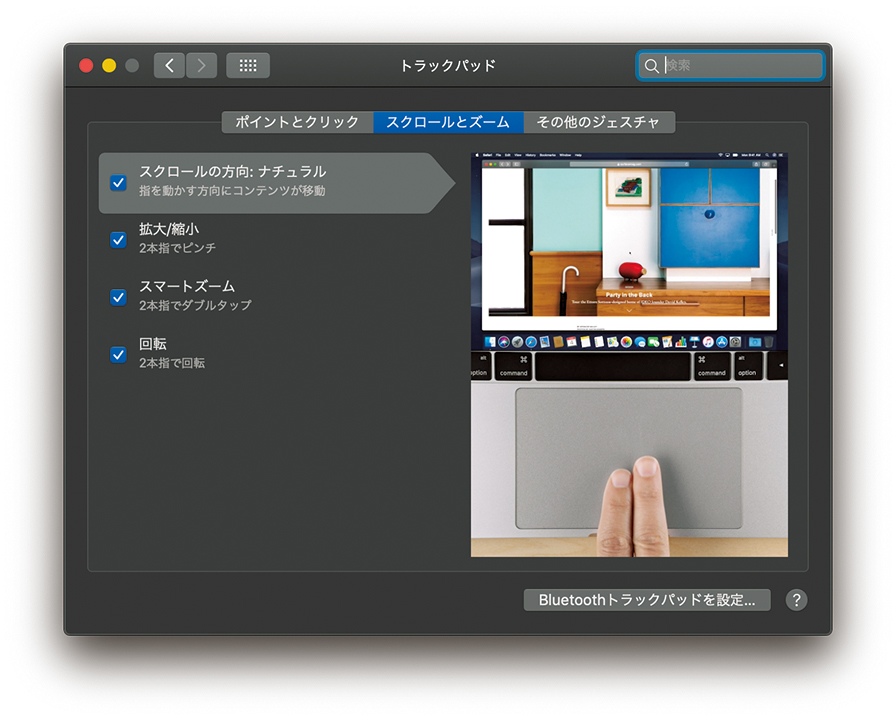Select the スクロールとズーム tab
Viewport: 896px width, 720px height.
(448, 122)
